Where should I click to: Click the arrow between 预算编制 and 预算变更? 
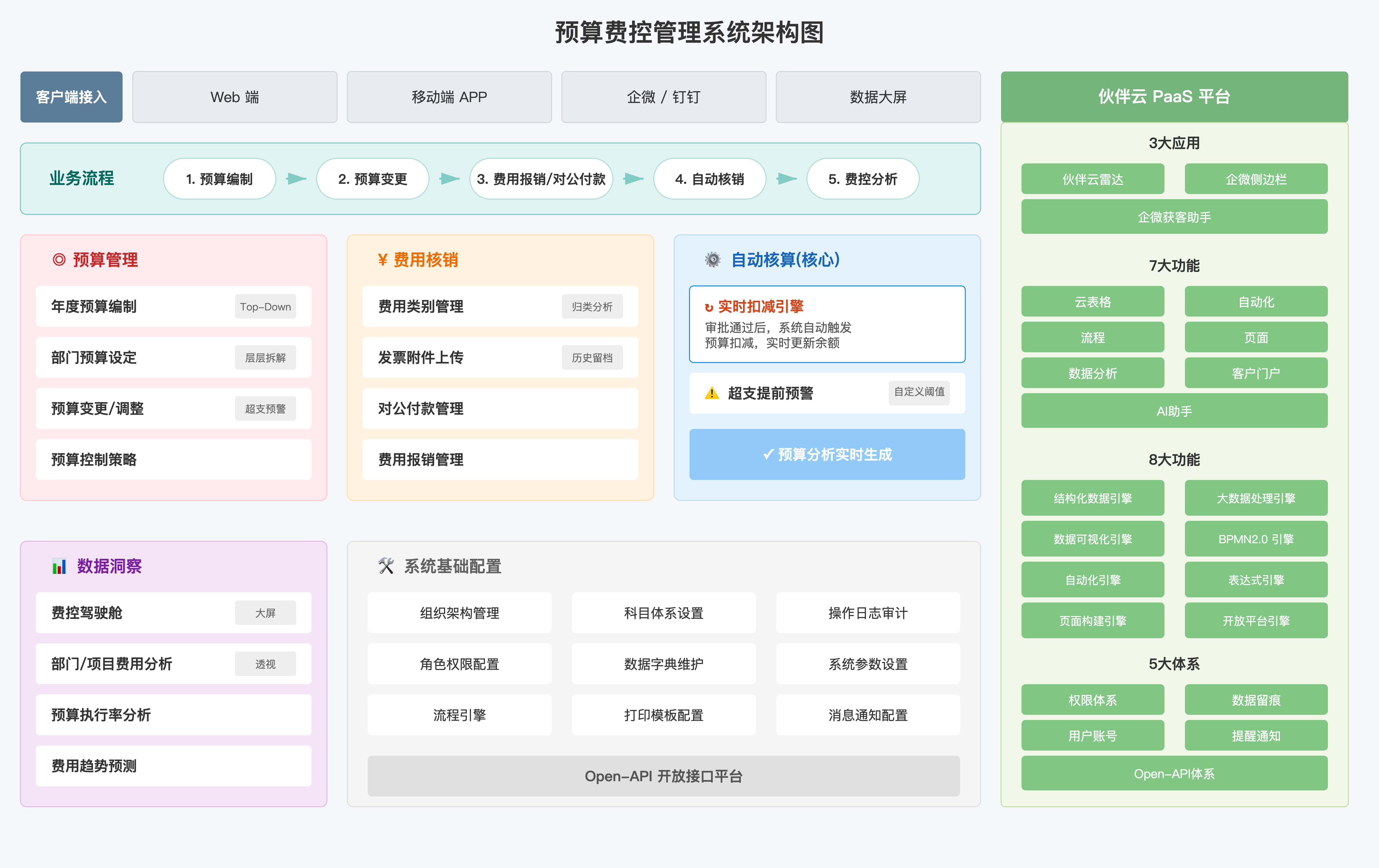296,179
